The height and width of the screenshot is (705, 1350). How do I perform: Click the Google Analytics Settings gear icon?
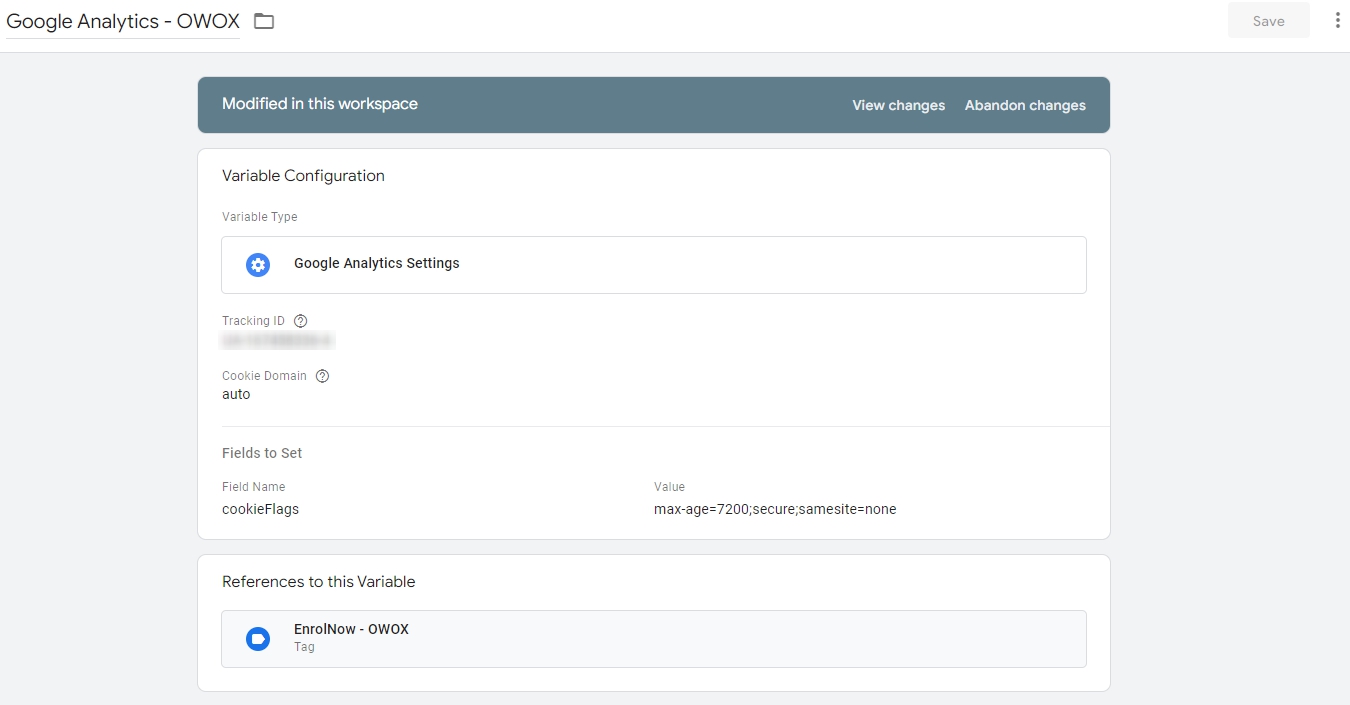point(258,264)
